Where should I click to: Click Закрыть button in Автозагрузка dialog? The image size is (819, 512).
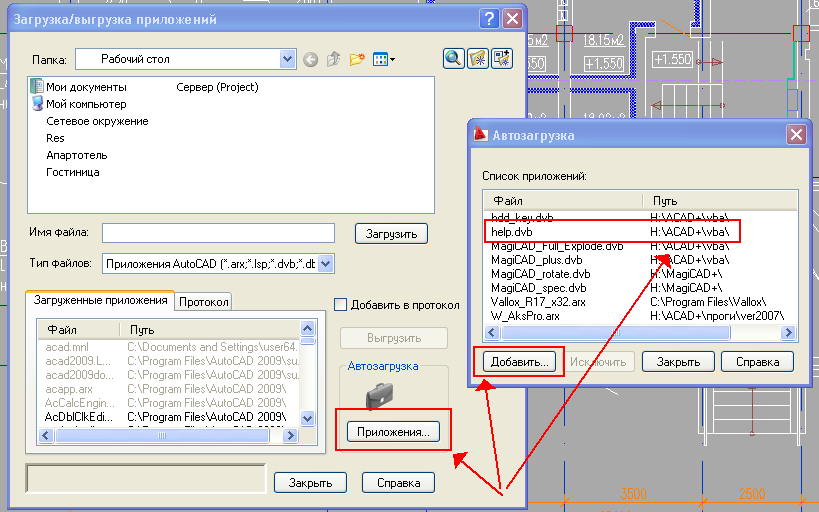click(x=678, y=362)
